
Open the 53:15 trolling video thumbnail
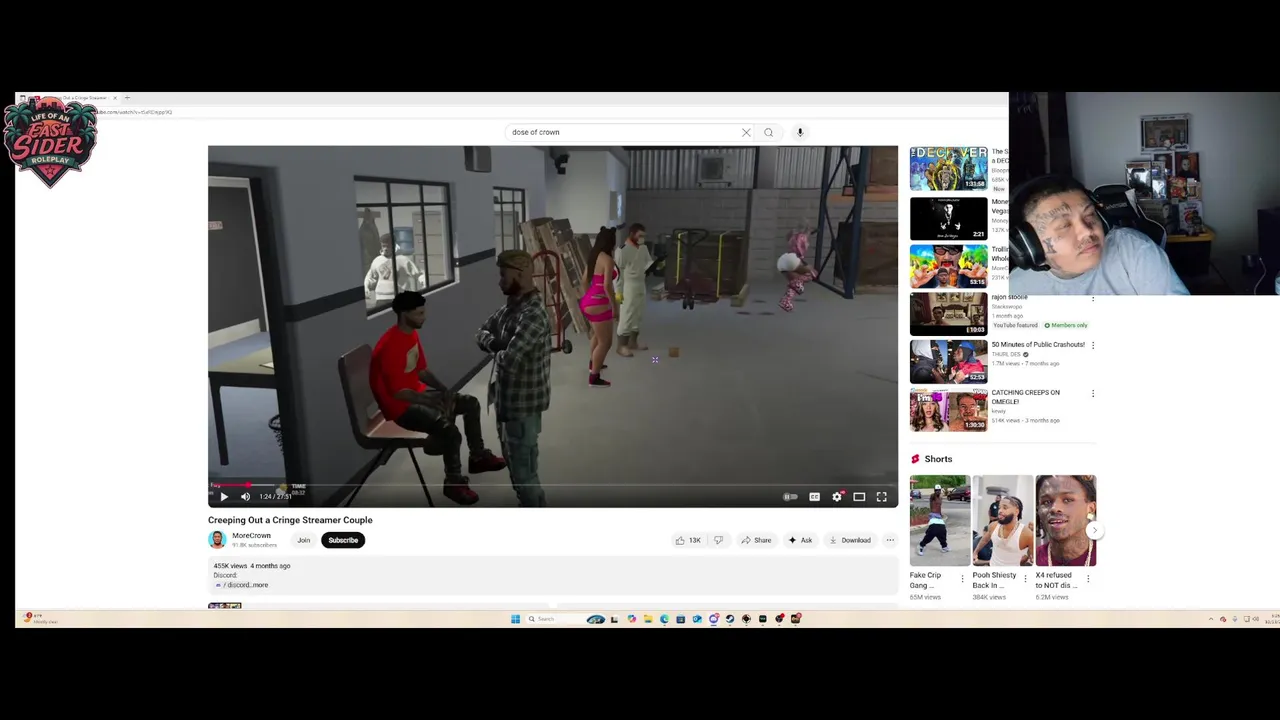[x=948, y=266]
